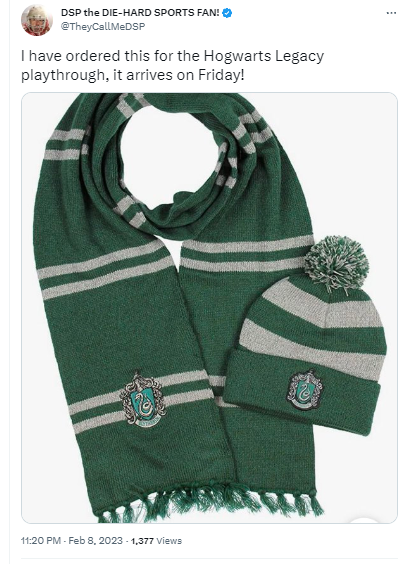Click the Feb 8, 2023 date

pos(96,541)
